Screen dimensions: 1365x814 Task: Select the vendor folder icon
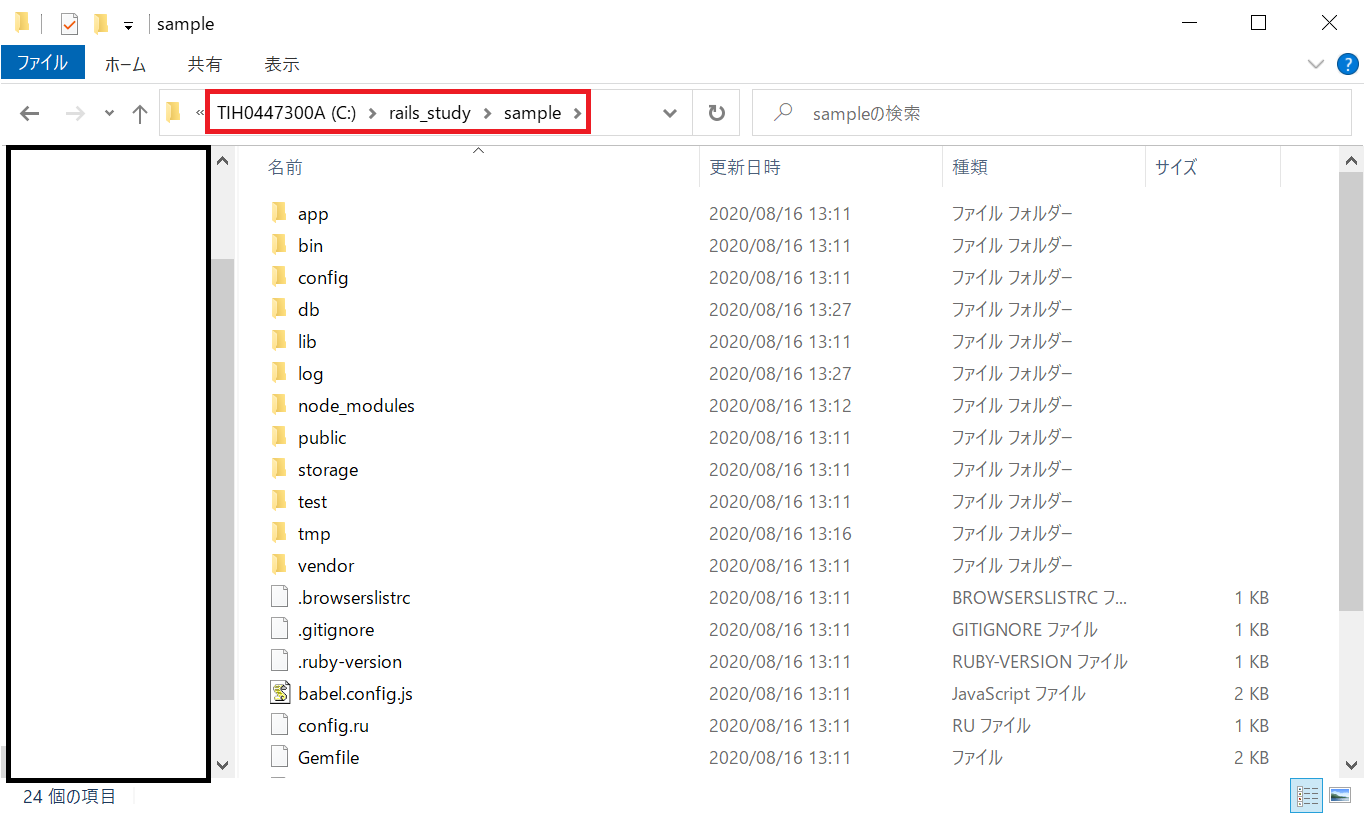point(280,565)
